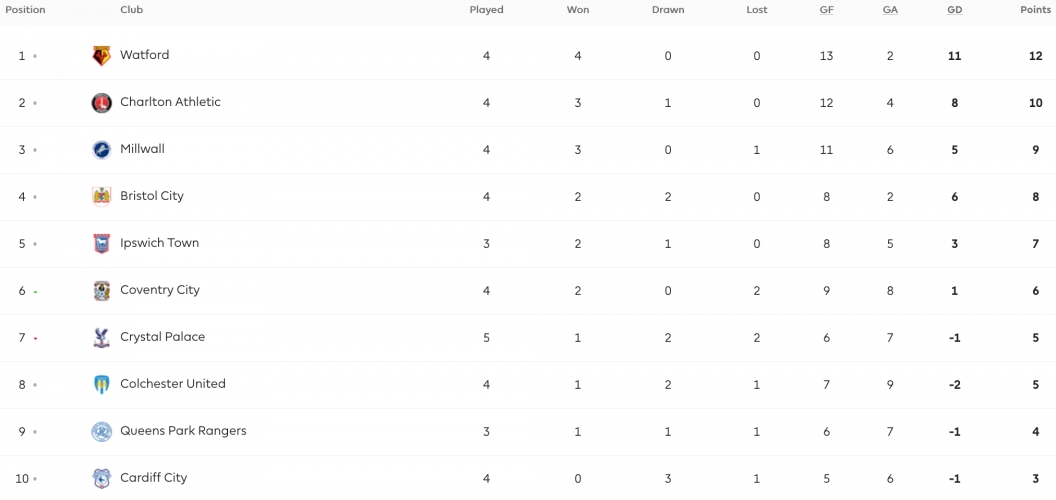This screenshot has height=500, width=1056.
Task: Open the Queens Park Rangers team link
Action: click(183, 431)
